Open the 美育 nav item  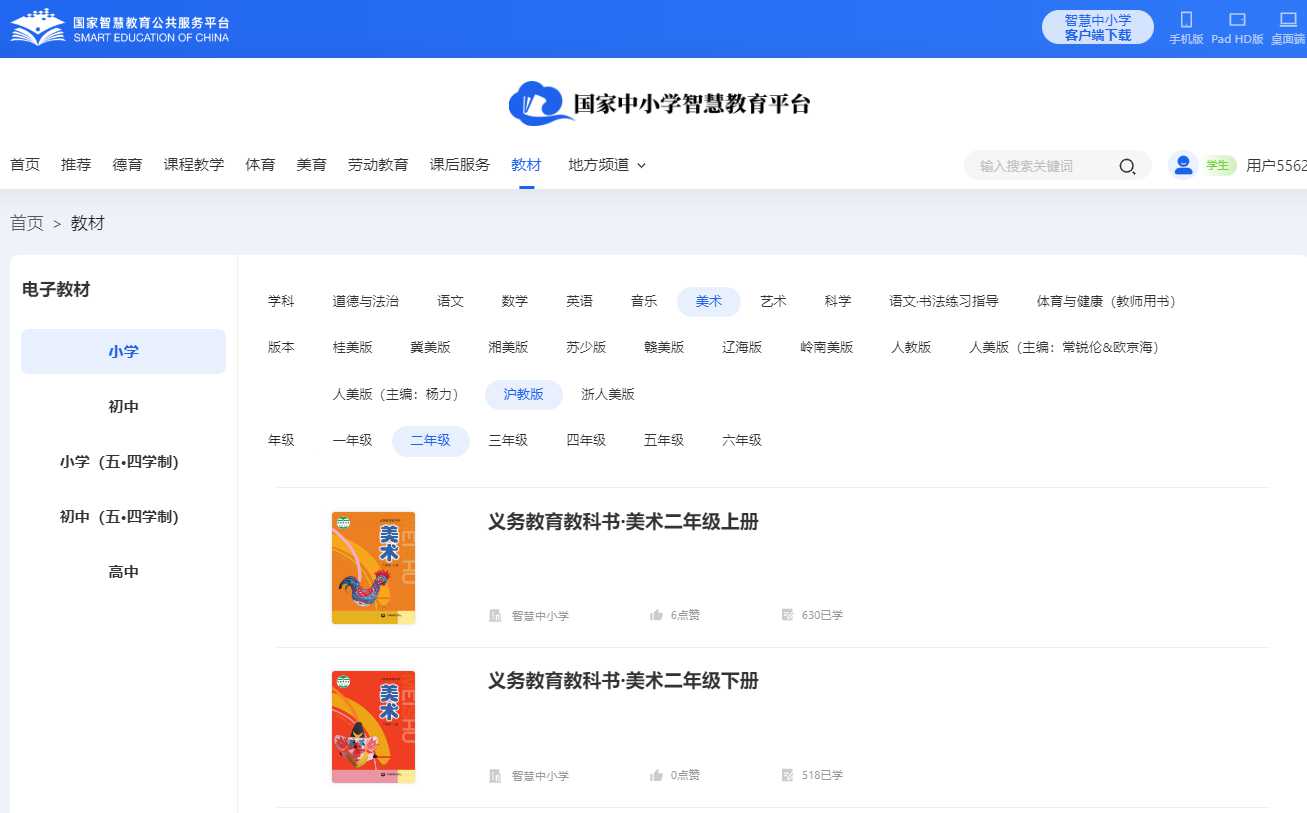coord(311,165)
